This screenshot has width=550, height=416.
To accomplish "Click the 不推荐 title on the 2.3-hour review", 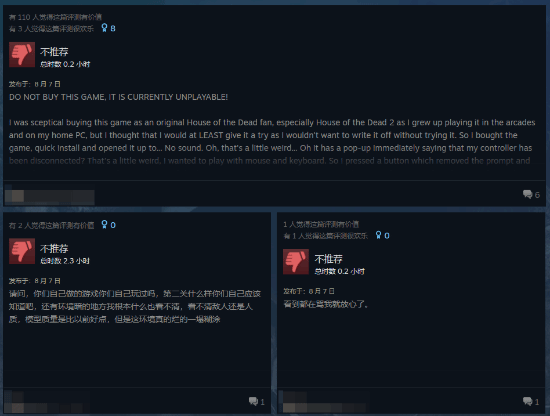I will coord(54,249).
